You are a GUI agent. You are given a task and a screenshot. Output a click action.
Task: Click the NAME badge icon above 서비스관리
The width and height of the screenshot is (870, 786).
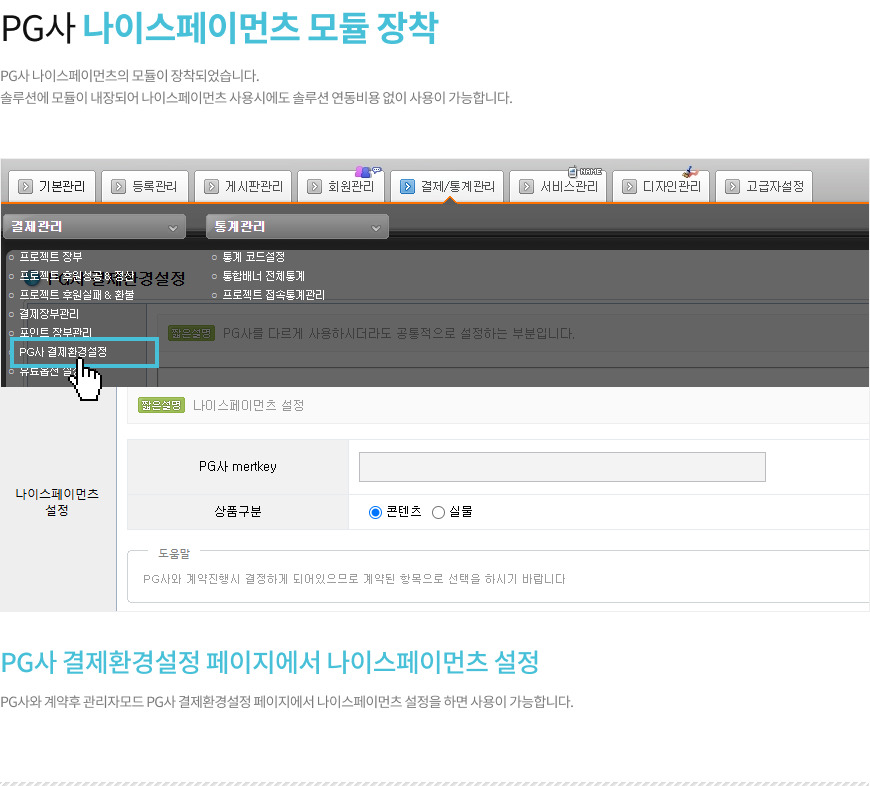[585, 171]
